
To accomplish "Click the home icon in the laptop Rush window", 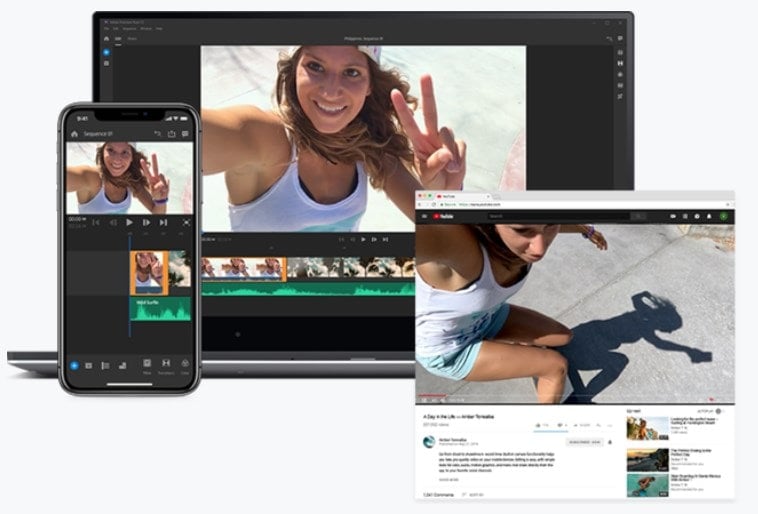I will click(x=106, y=39).
